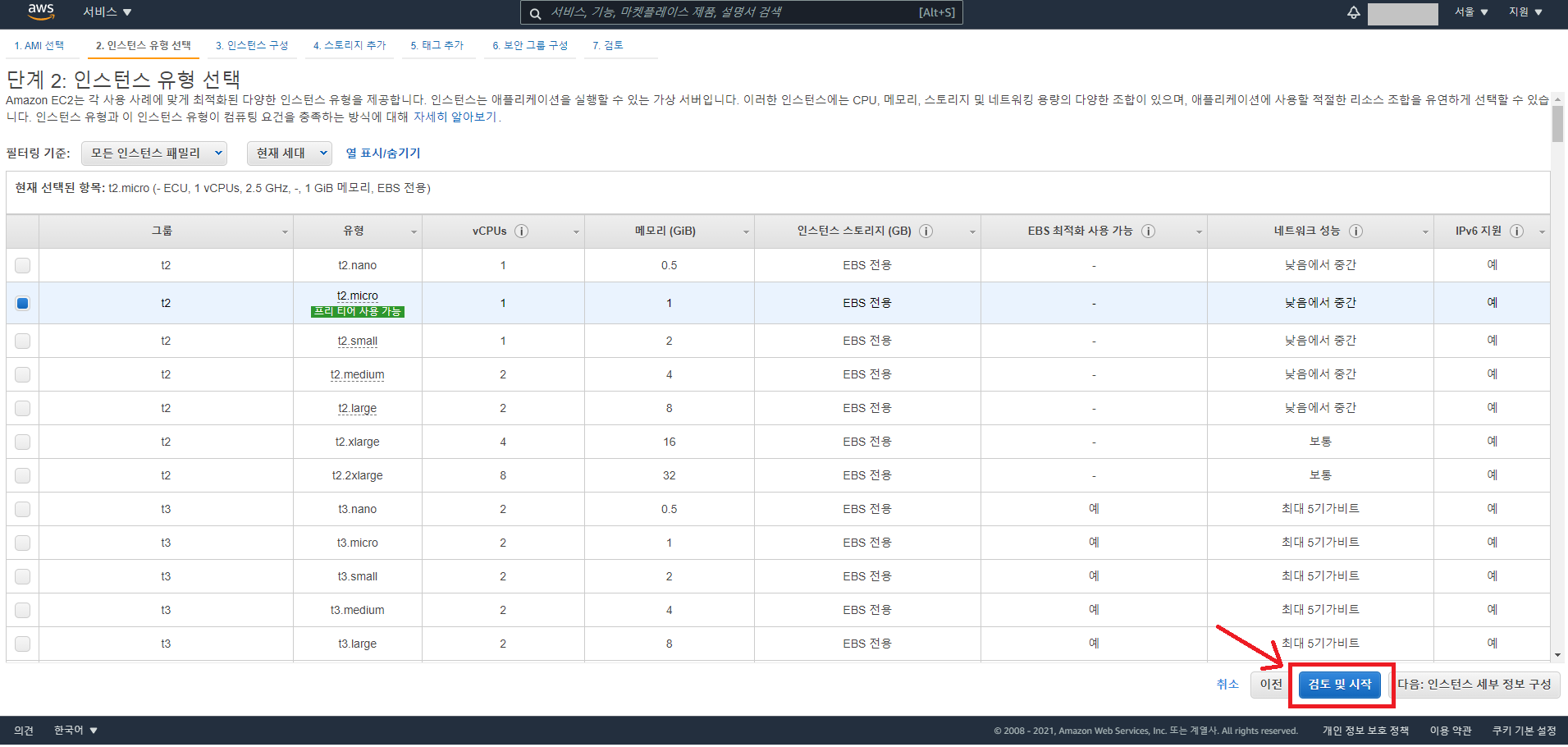1568x747 pixels.
Task: Select the t2.medium row checkbox
Action: tap(23, 374)
